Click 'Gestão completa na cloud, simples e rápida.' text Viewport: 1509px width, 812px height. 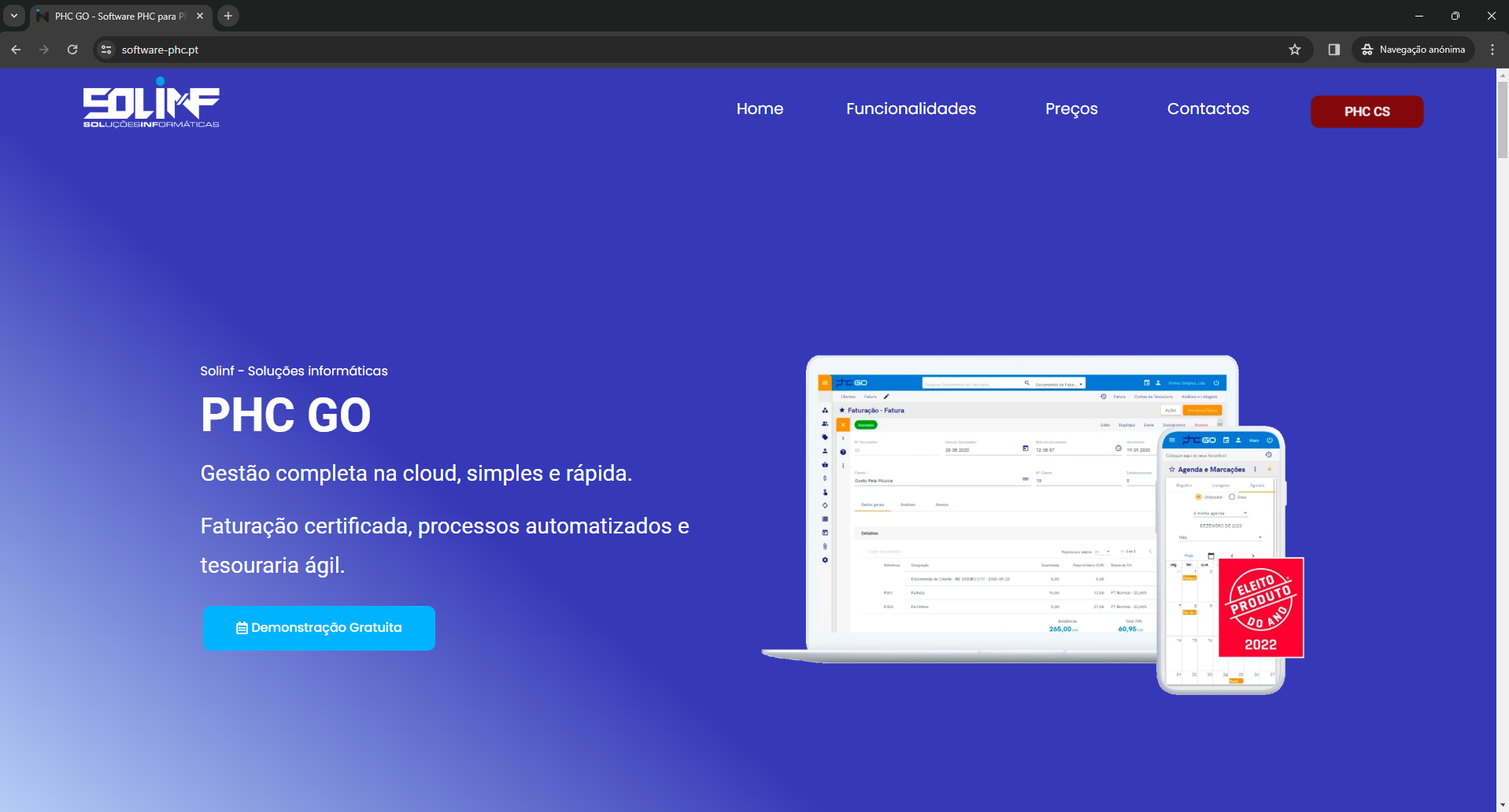click(416, 474)
